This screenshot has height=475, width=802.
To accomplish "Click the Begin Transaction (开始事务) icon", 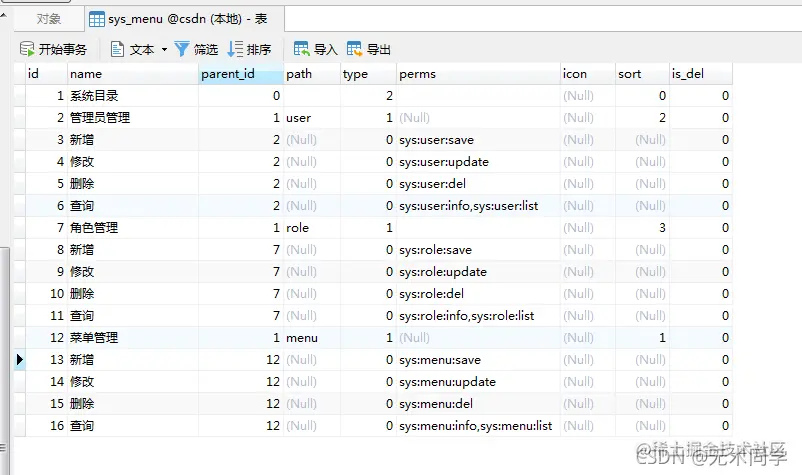I will click(x=27, y=49).
